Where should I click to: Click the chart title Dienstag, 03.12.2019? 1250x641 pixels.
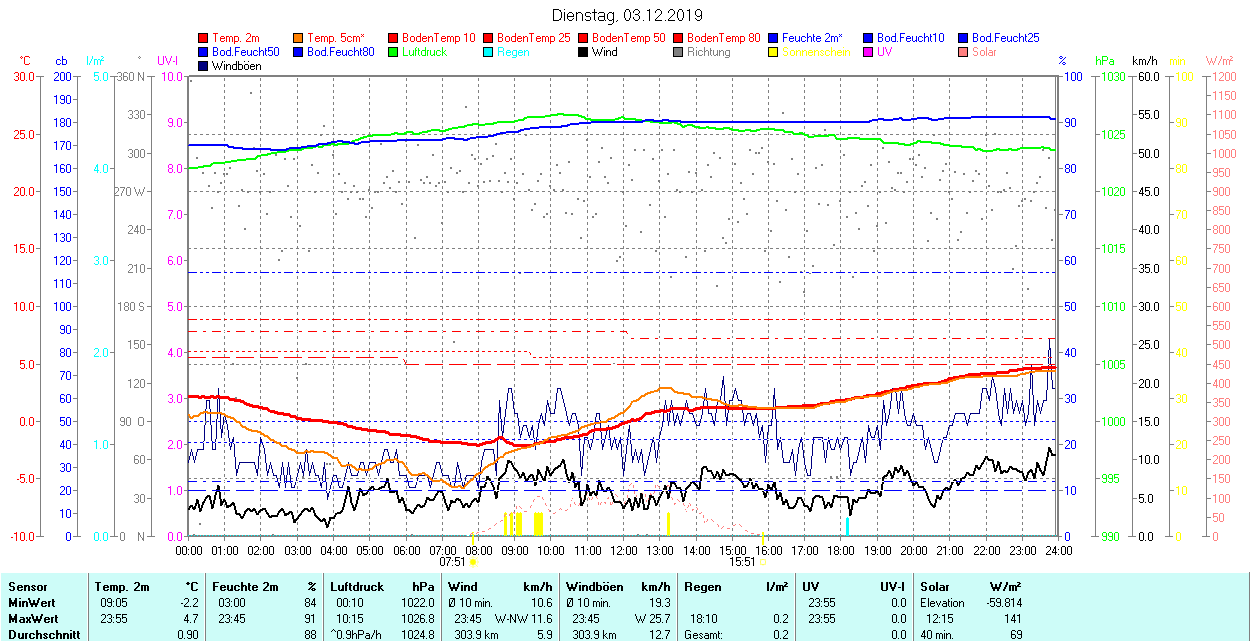627,15
